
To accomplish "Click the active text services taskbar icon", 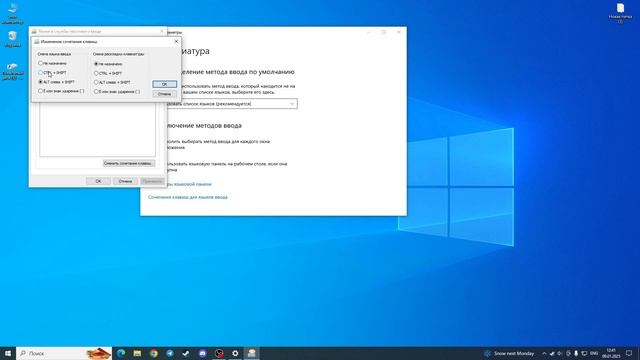I will click(x=251, y=353).
